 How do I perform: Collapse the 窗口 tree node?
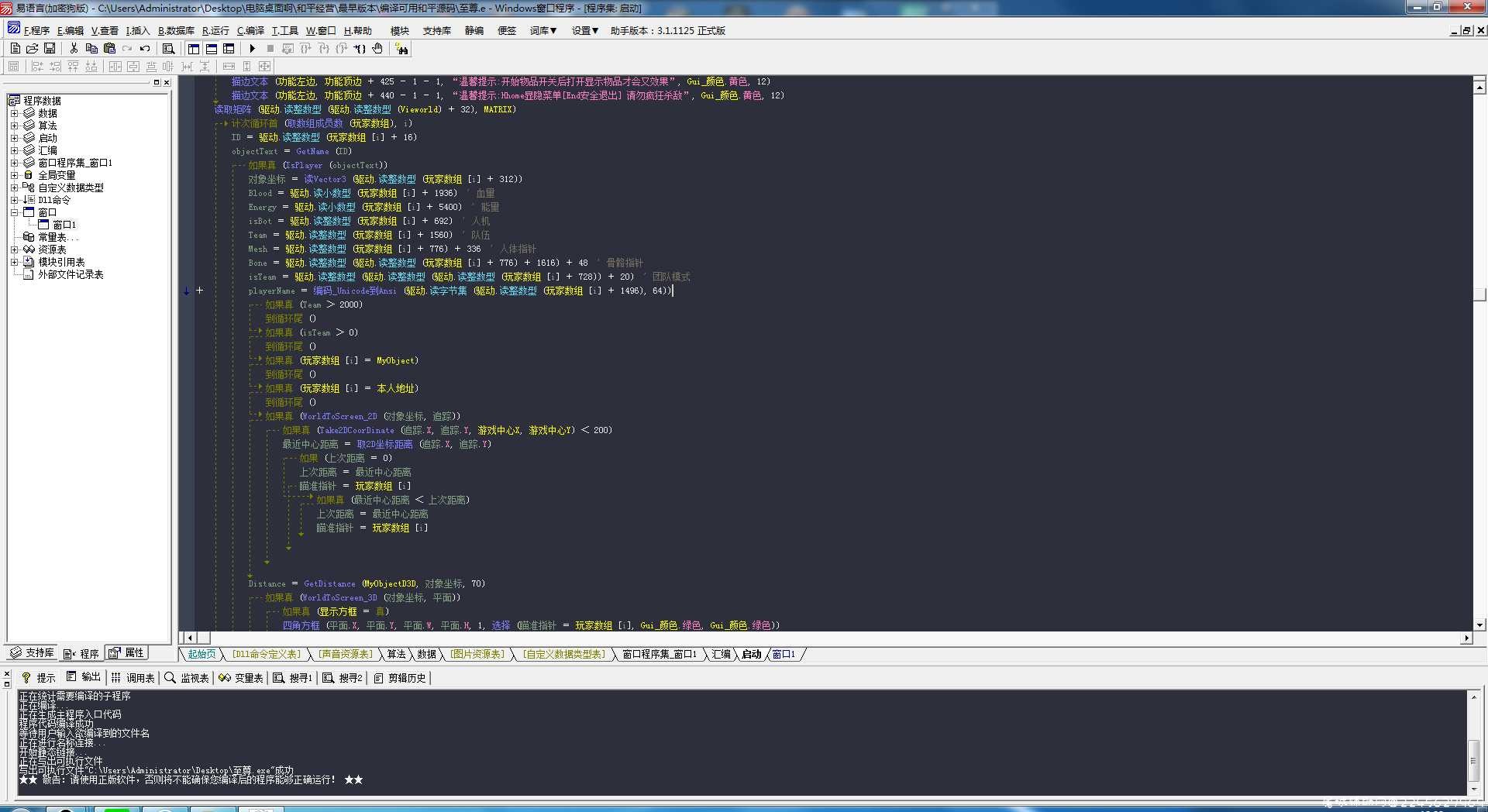pos(14,212)
